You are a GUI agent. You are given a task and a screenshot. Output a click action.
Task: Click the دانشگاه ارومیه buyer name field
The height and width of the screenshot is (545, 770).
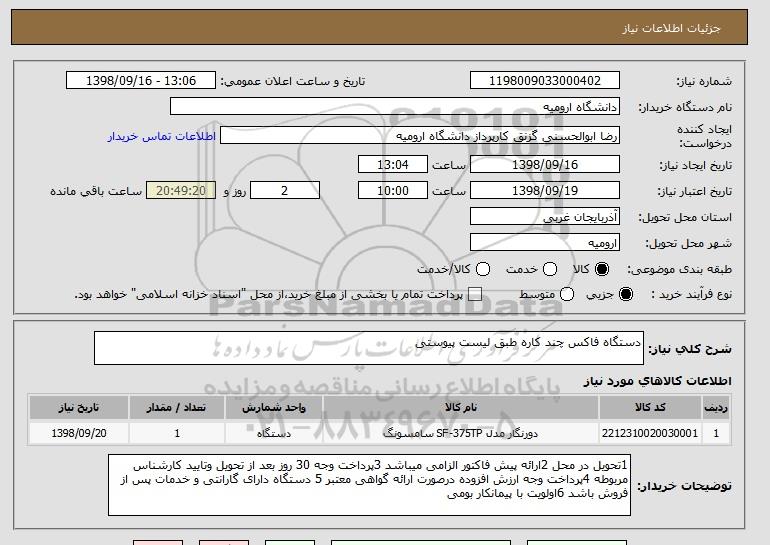395,107
